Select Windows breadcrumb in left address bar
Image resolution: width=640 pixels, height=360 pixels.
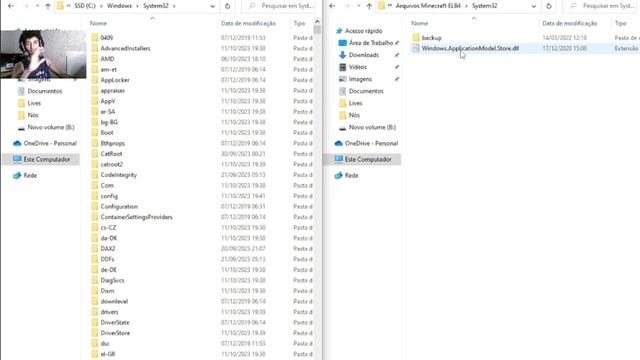click(119, 6)
